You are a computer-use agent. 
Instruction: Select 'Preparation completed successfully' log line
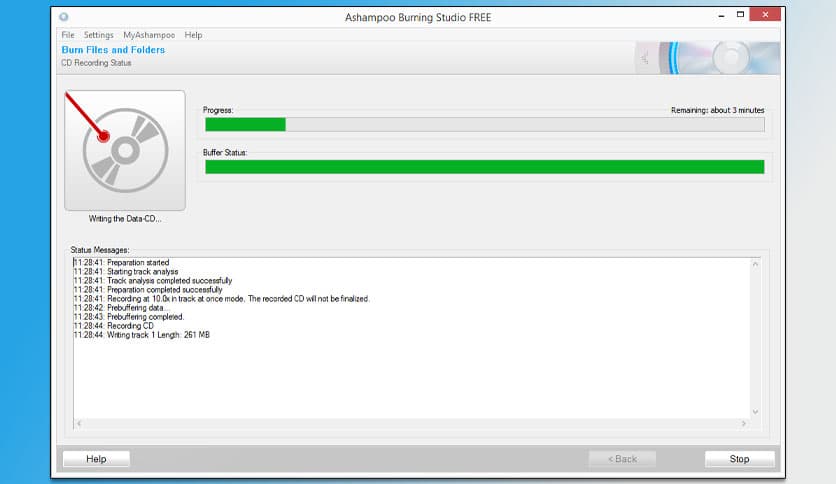(x=148, y=289)
